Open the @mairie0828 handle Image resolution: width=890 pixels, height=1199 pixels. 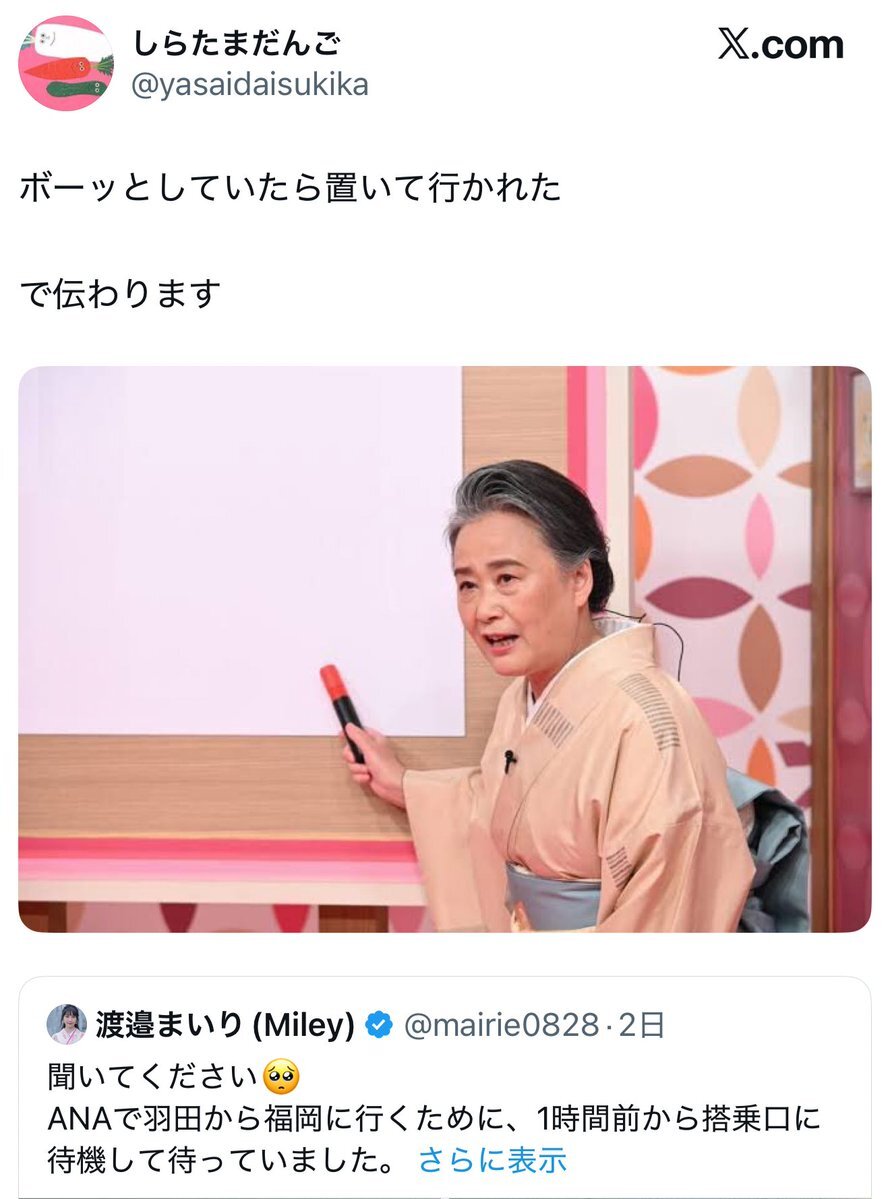coord(501,1025)
